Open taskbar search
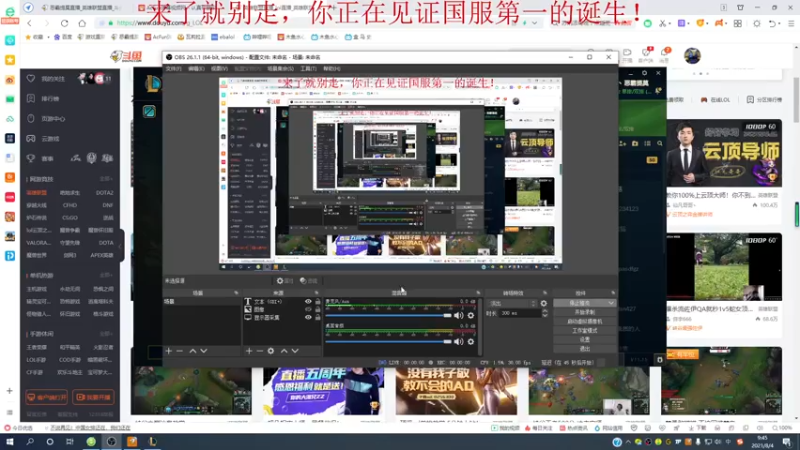The height and width of the screenshot is (450, 800). (x=30, y=442)
